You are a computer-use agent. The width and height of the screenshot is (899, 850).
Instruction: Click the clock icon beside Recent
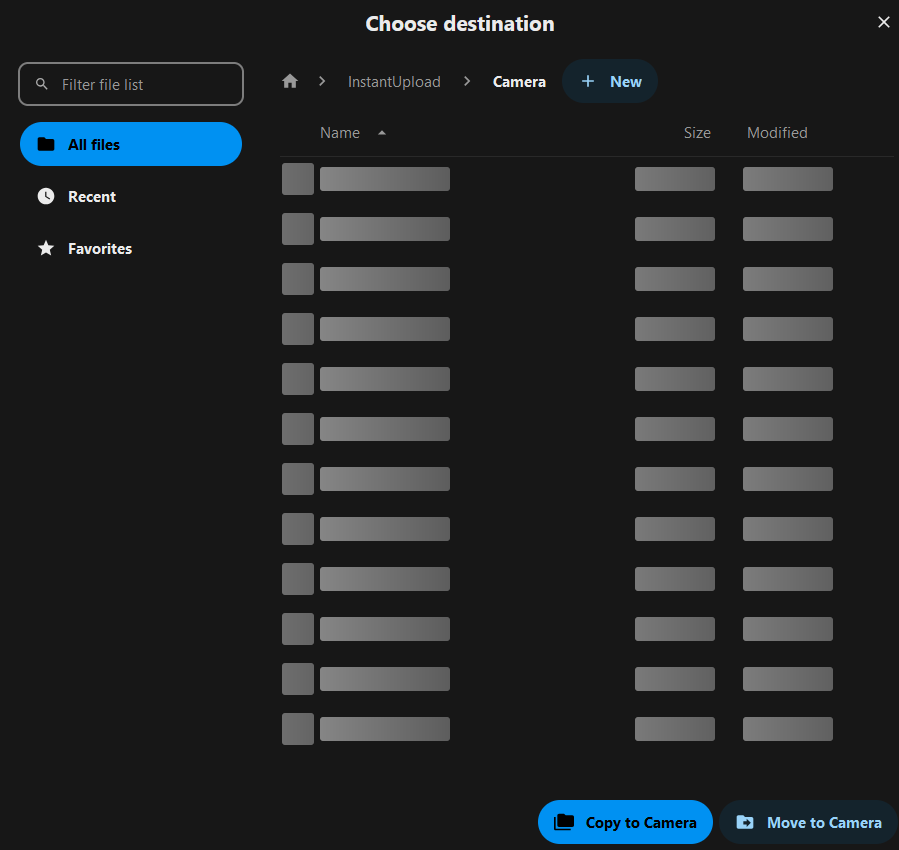click(46, 196)
